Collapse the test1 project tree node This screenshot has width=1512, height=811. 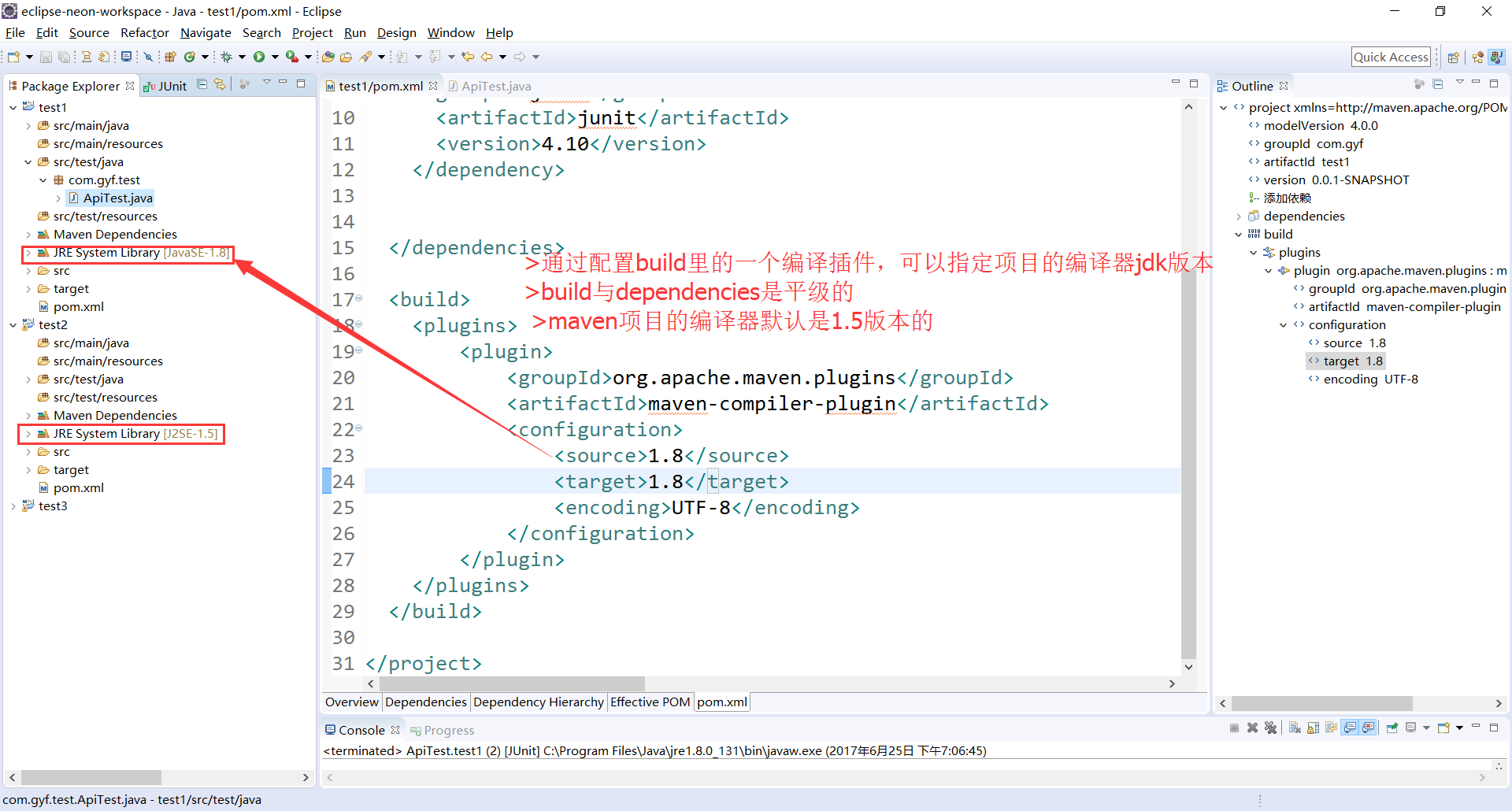[13, 107]
